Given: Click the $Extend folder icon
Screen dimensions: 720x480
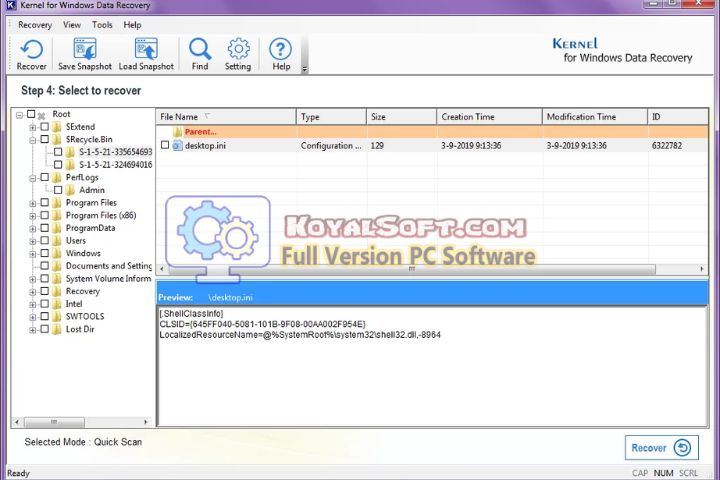Looking at the screenshot, I should (56, 127).
